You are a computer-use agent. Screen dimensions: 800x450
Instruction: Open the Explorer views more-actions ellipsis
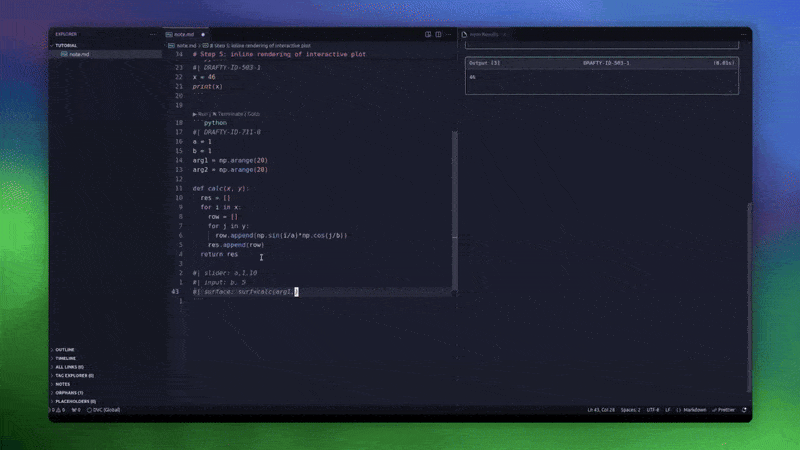pyautogui.click(x=153, y=34)
